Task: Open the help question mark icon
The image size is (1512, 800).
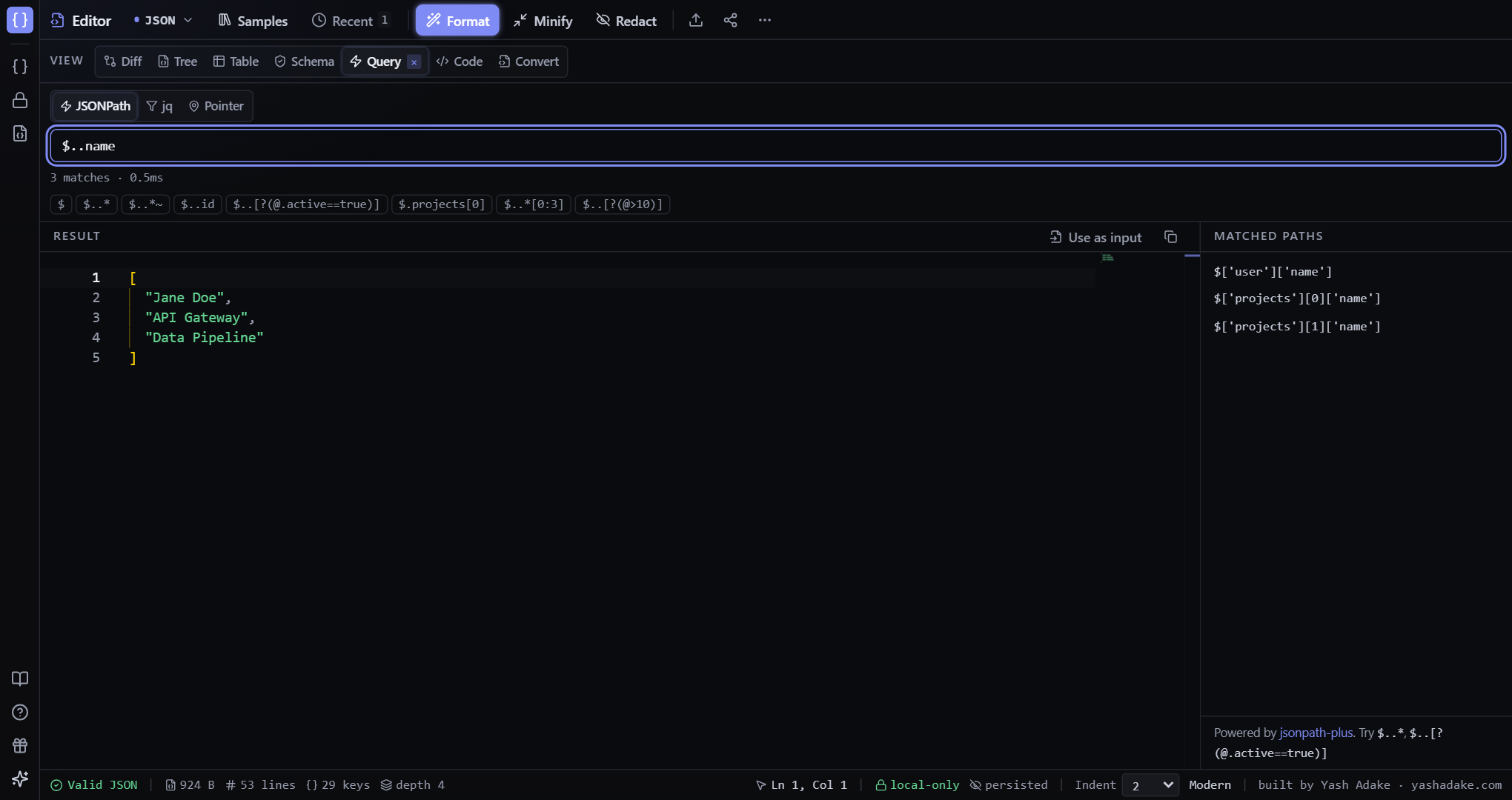Action: (20, 712)
